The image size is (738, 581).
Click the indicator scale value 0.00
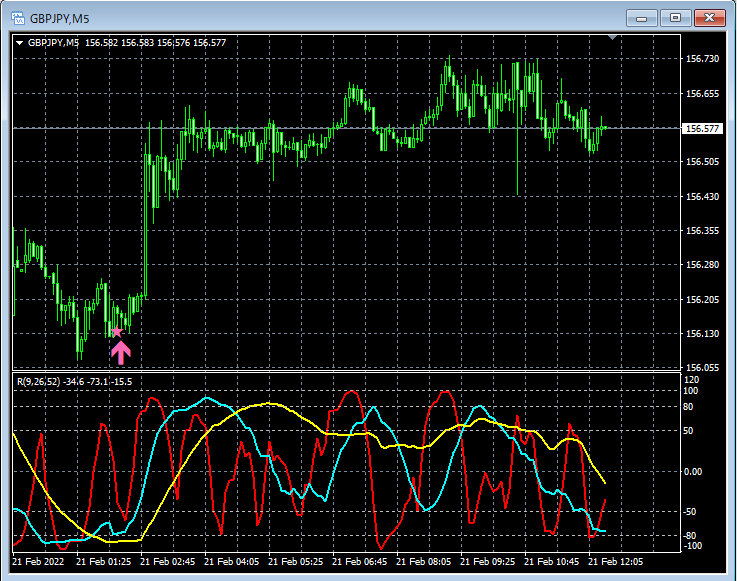coord(692,472)
